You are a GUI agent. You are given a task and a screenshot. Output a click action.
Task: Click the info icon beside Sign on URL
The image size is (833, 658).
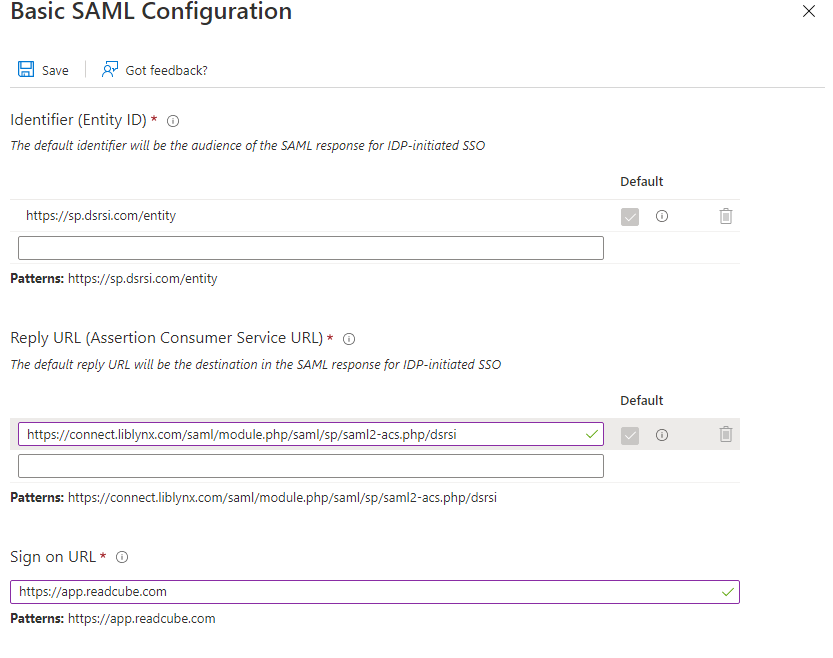click(x=120, y=557)
